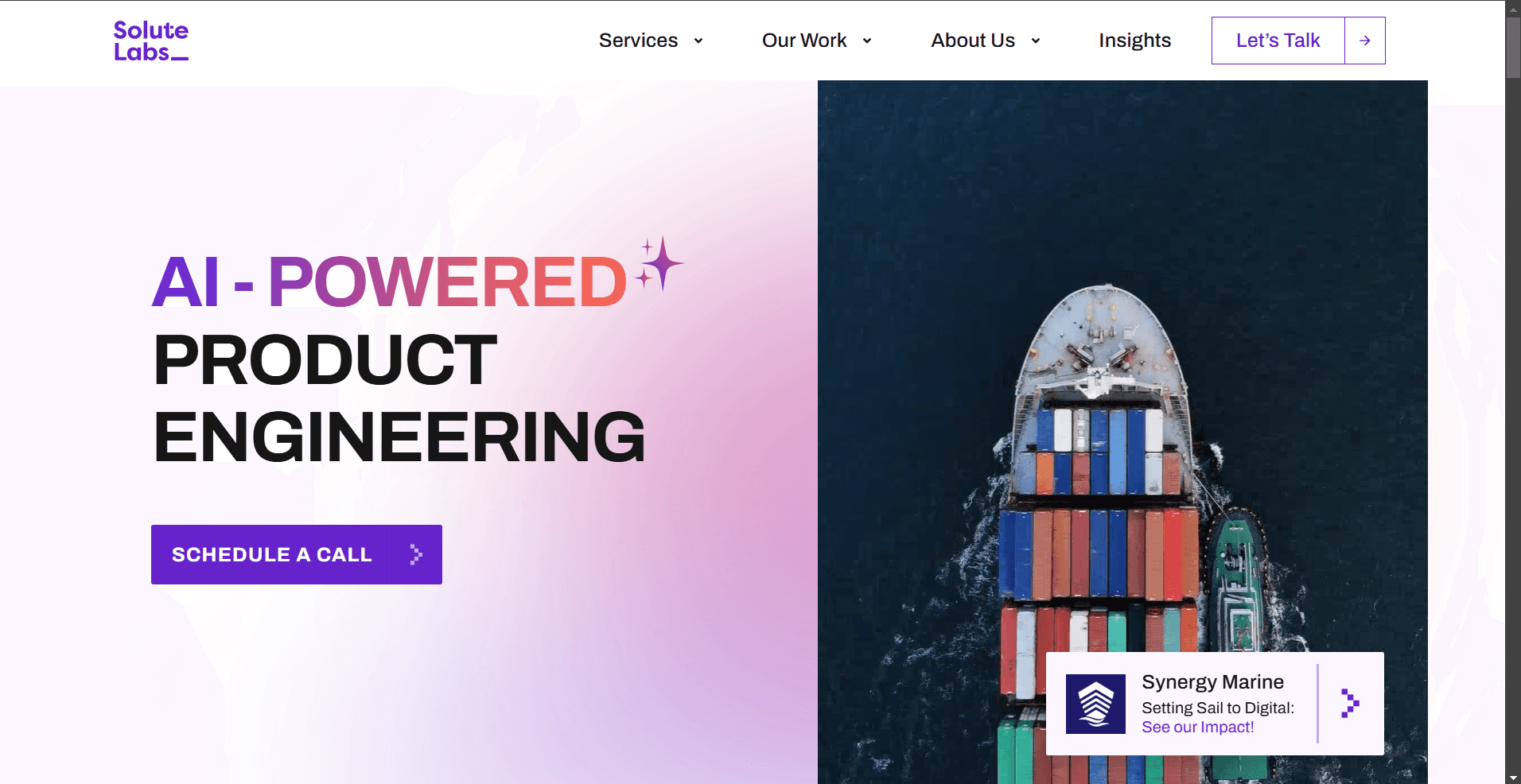
Task: Click the SCHEDULE A CALL button
Action: 297,554
